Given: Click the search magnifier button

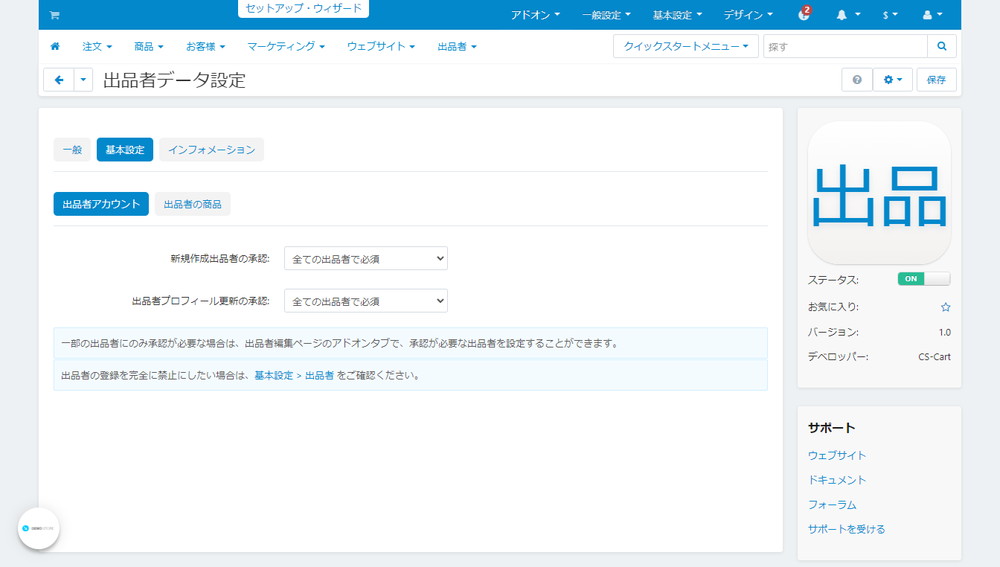Looking at the screenshot, I should (941, 46).
